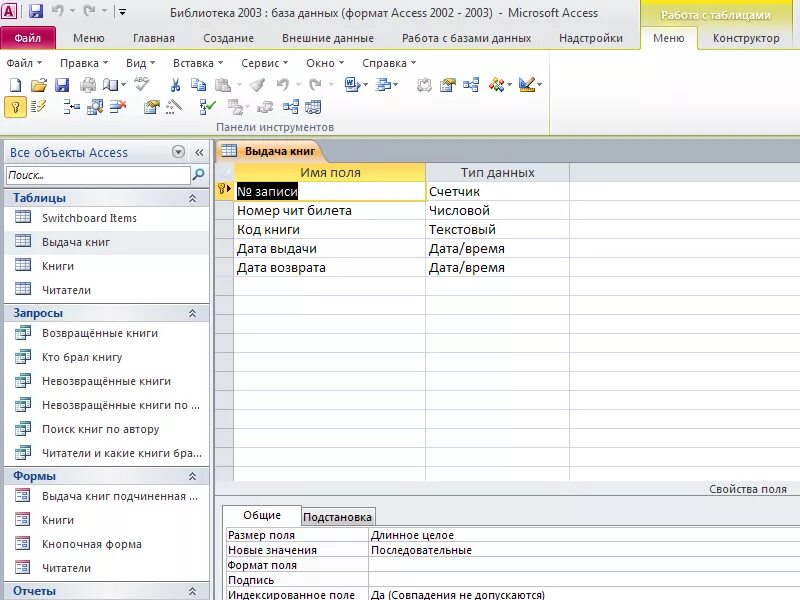Click the Format Painter brush icon
Screen dimensions: 800x600
pyautogui.click(x=258, y=85)
